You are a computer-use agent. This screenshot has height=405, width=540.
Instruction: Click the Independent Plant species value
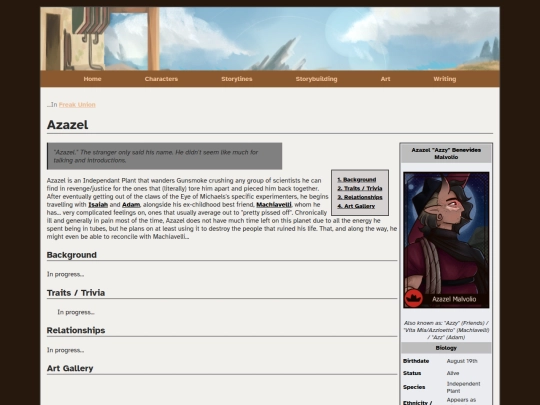[x=463, y=387]
